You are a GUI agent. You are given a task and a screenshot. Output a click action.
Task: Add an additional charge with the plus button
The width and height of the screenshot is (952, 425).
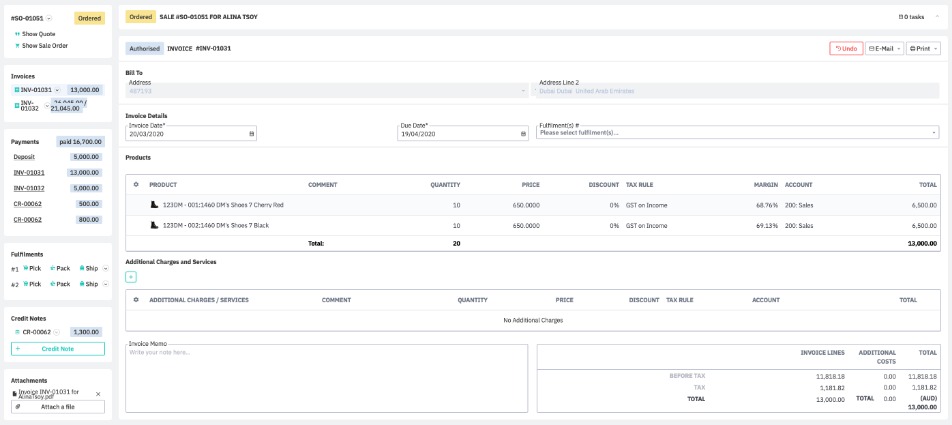(x=131, y=277)
